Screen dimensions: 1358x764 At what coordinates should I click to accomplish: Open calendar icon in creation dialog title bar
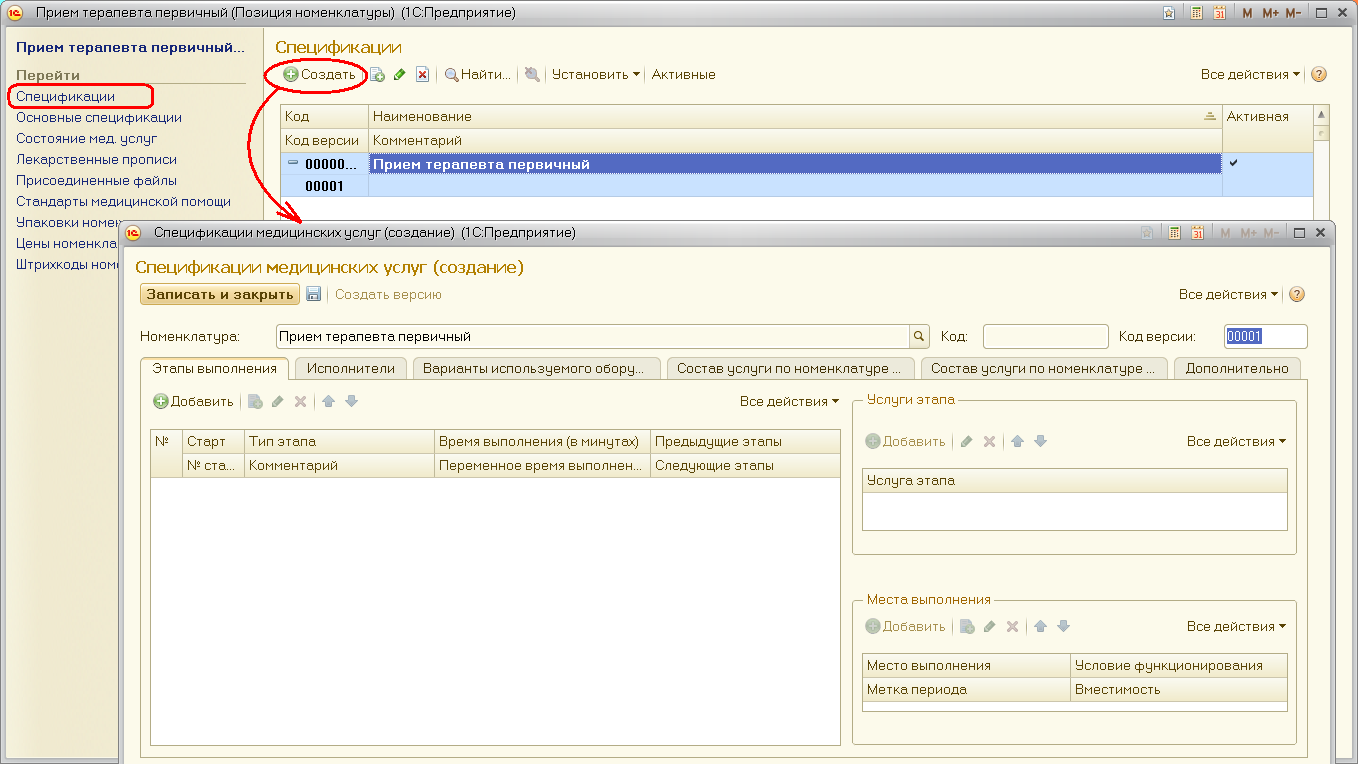[1198, 232]
